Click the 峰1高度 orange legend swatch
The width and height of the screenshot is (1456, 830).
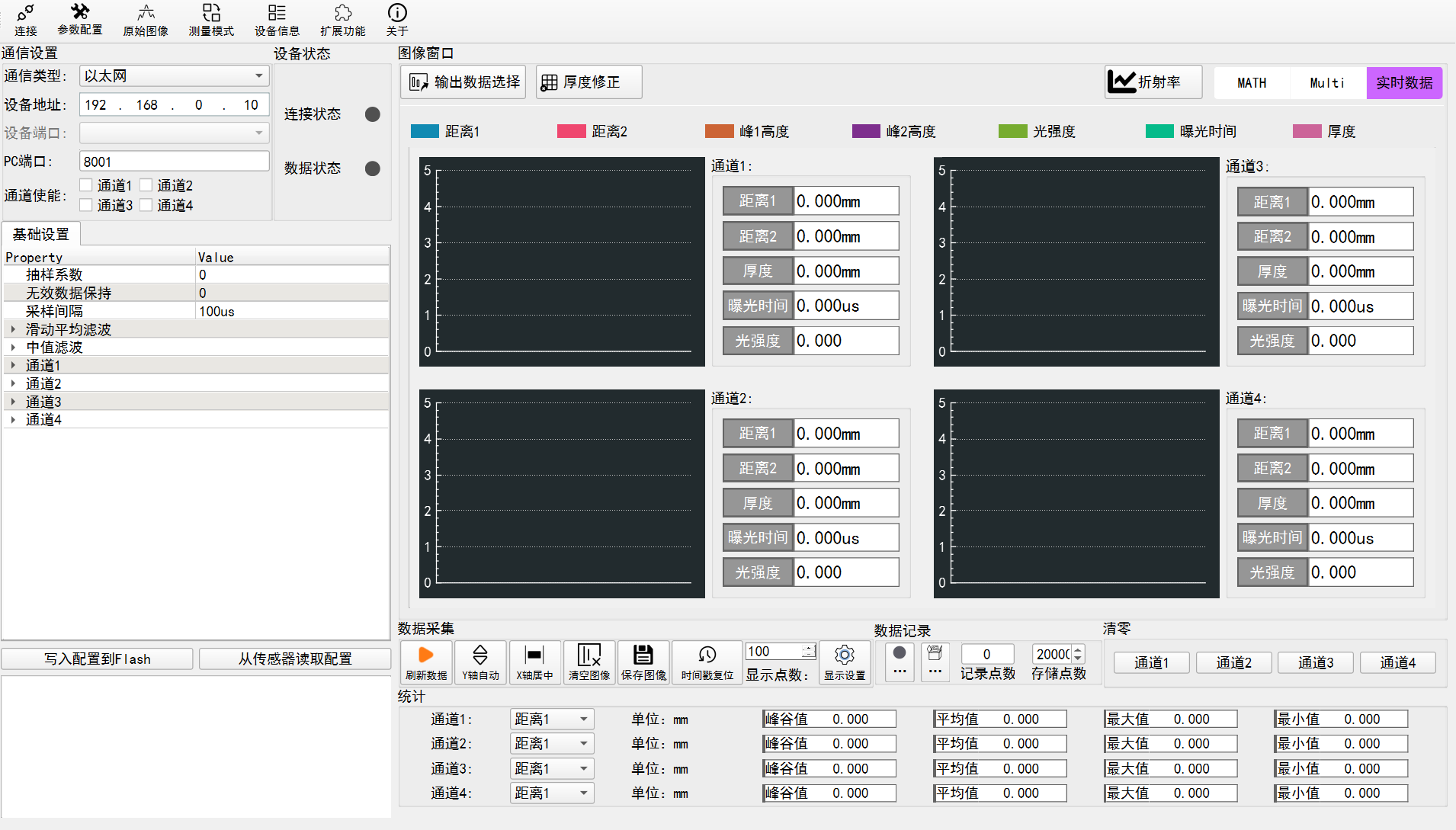click(720, 131)
